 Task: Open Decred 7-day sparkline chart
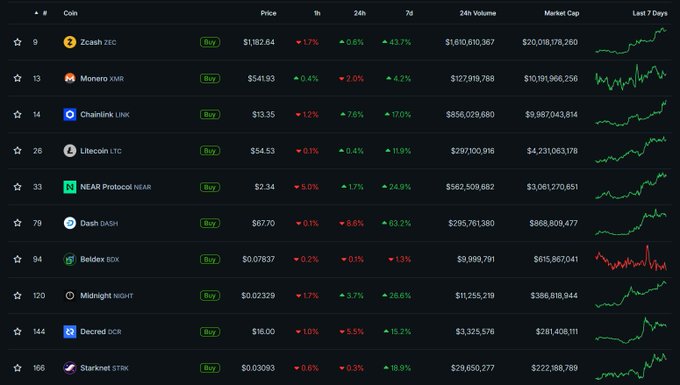pyautogui.click(x=631, y=330)
